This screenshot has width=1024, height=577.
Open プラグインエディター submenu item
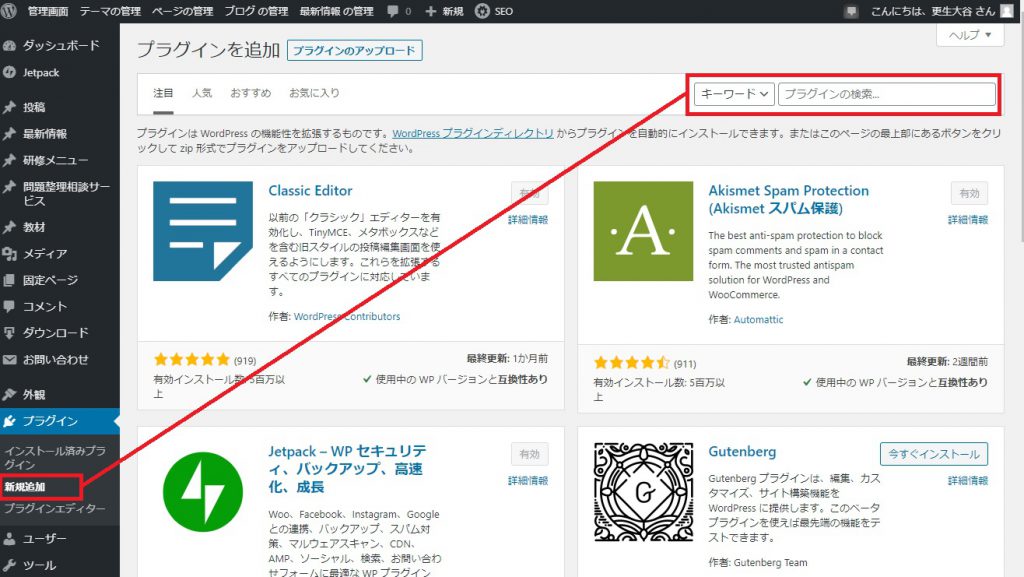click(55, 508)
